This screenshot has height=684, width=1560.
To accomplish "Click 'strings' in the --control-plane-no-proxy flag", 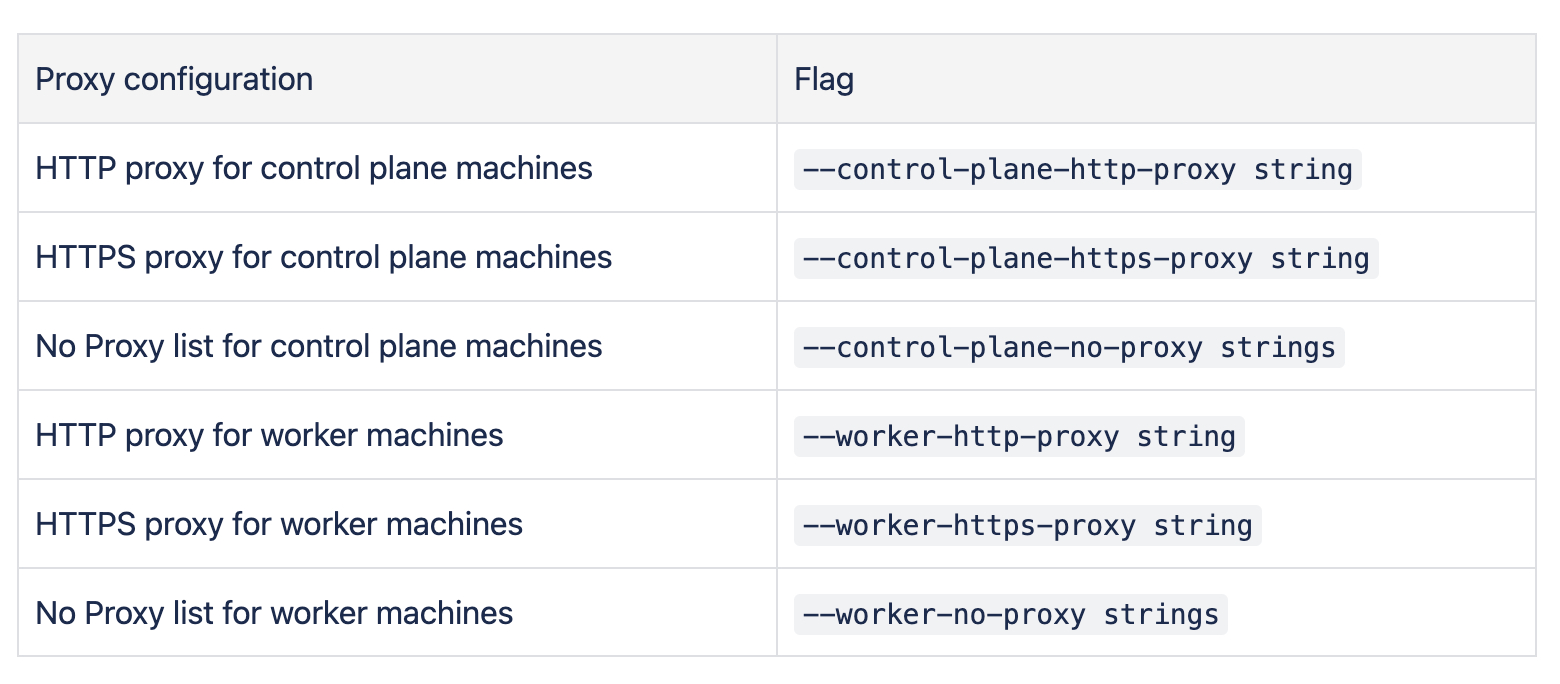I will click(x=1278, y=347).
